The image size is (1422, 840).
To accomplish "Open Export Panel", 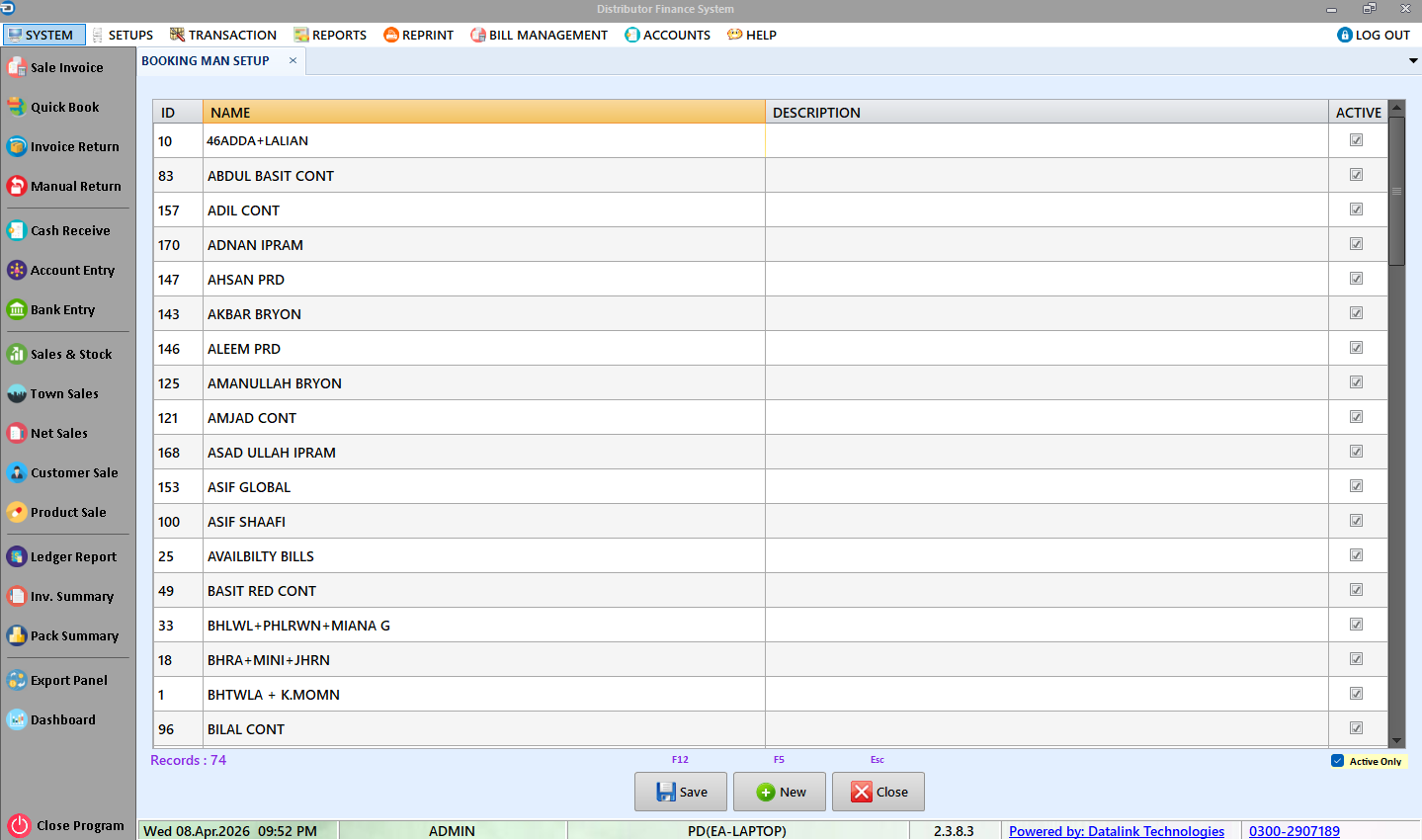I will 57,680.
